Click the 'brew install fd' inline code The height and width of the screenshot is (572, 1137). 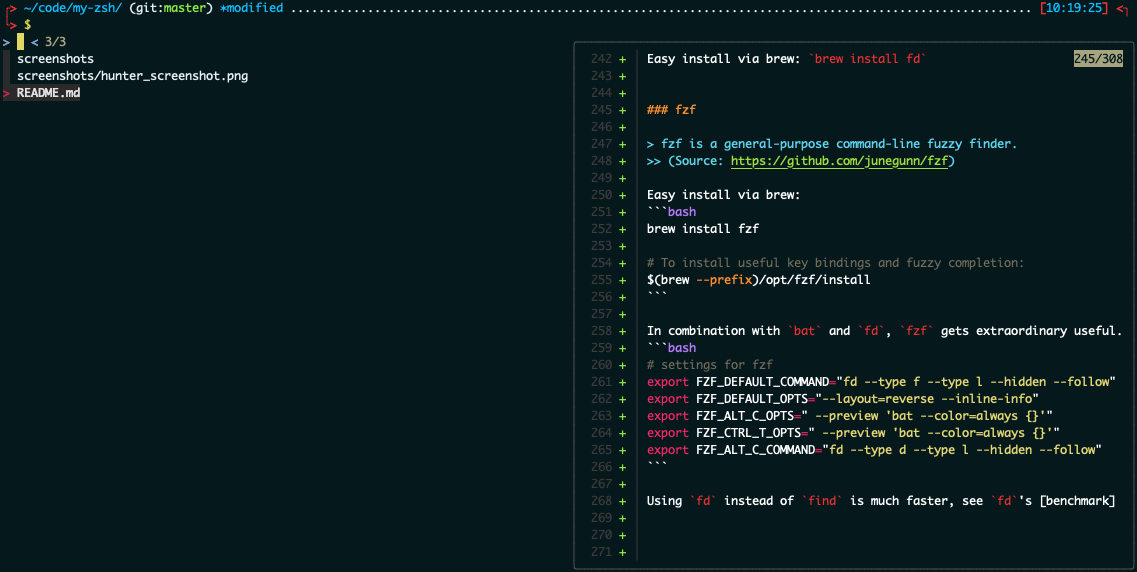coord(867,59)
